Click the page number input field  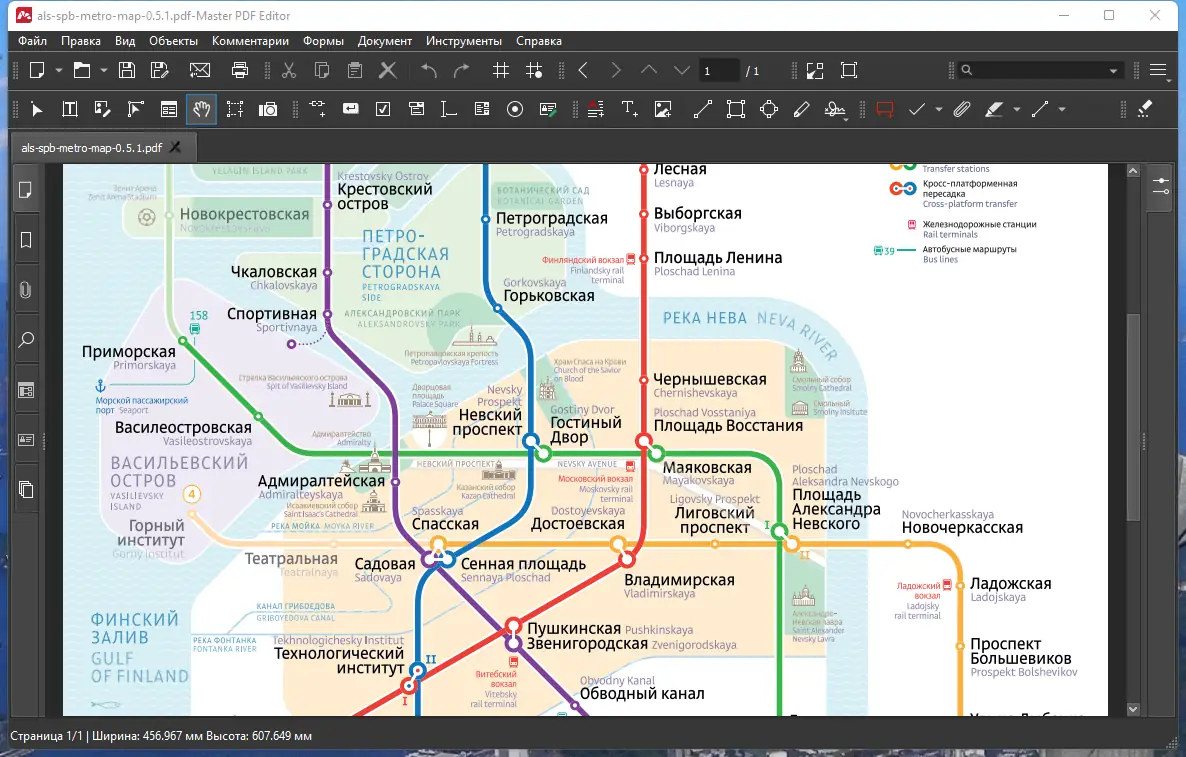(719, 70)
